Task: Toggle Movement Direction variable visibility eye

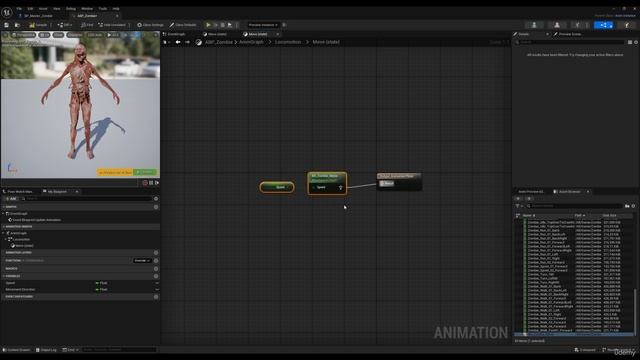Action: 157,289
